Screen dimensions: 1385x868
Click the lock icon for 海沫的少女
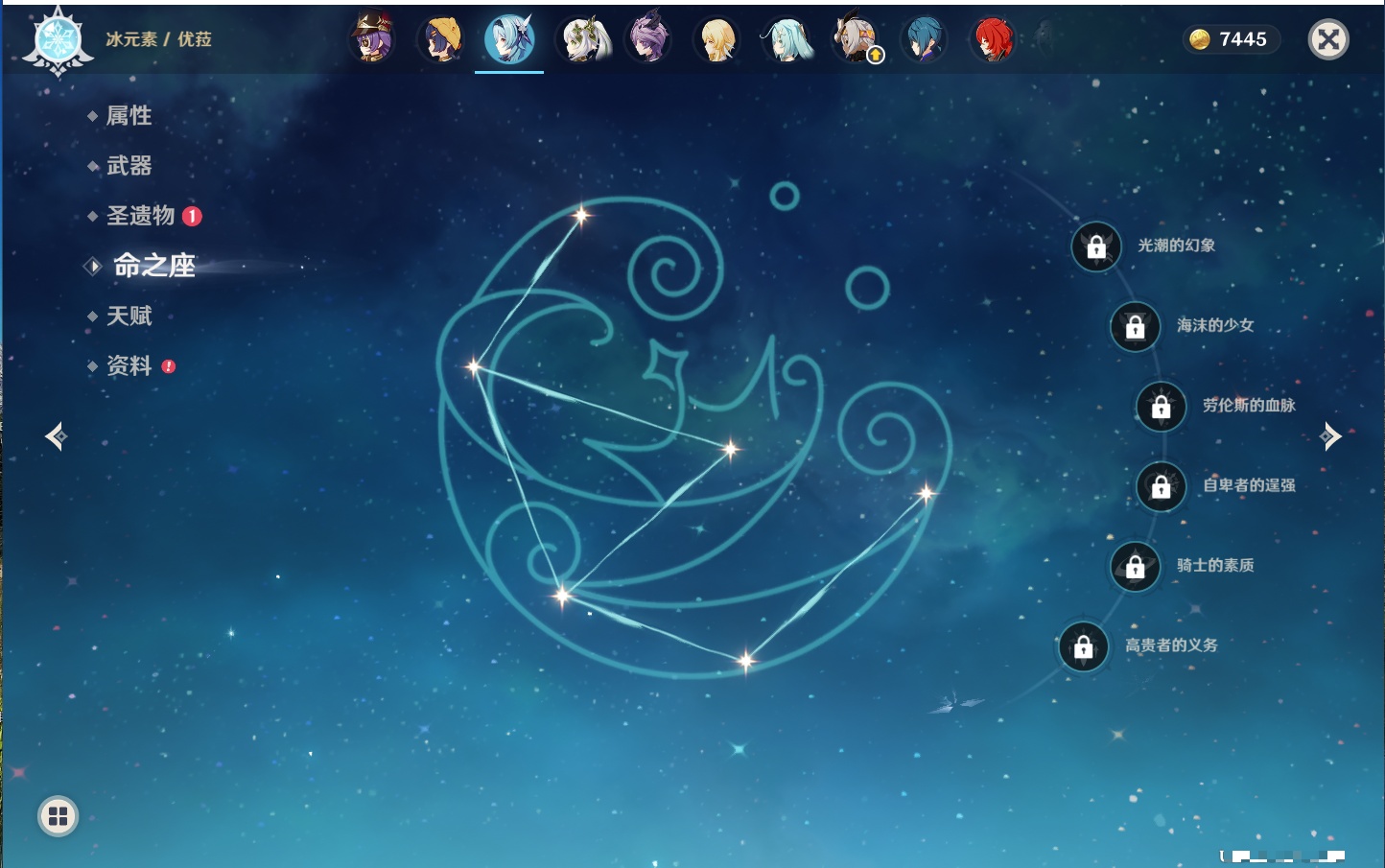click(x=1136, y=326)
